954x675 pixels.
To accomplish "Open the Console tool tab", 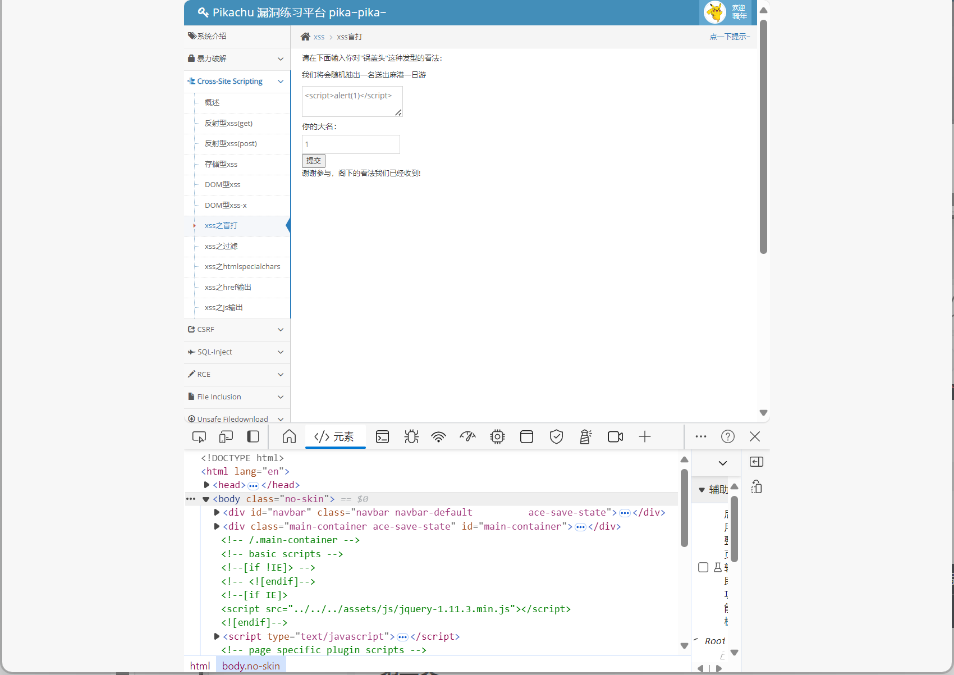I will coord(382,436).
